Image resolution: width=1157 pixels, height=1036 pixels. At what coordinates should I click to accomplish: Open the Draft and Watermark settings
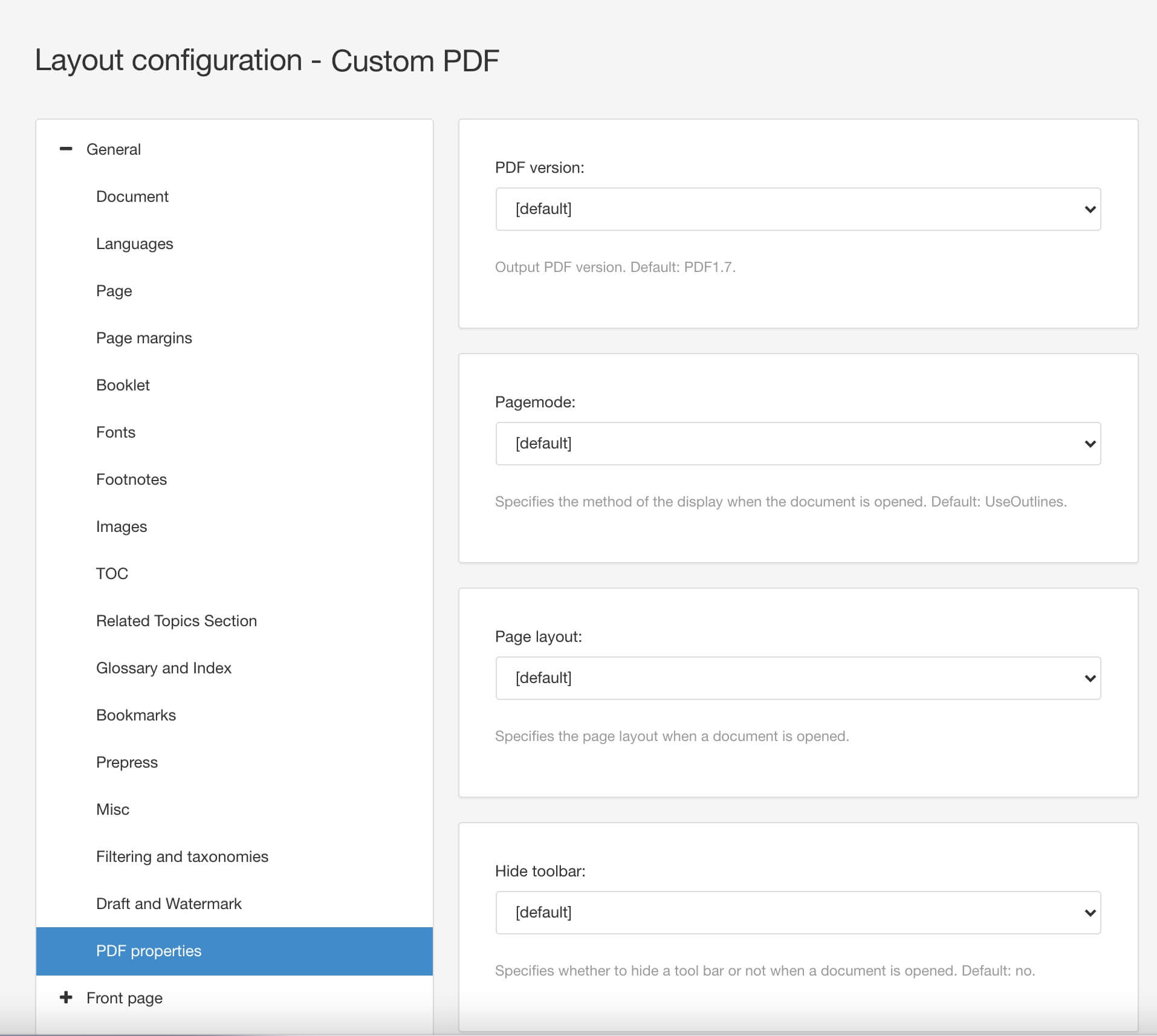(169, 903)
